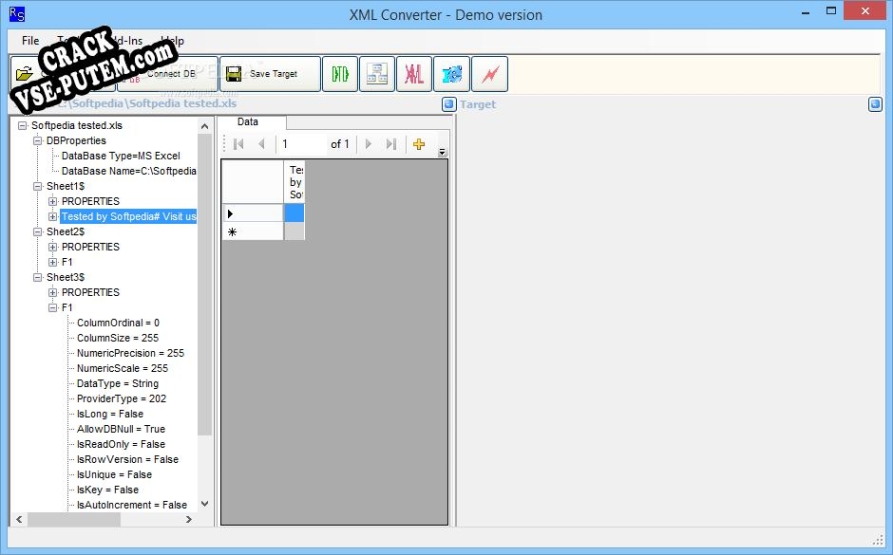Image resolution: width=893 pixels, height=555 pixels.
Task: Collapse the Sheet2$ node
Action: pyautogui.click(x=38, y=232)
